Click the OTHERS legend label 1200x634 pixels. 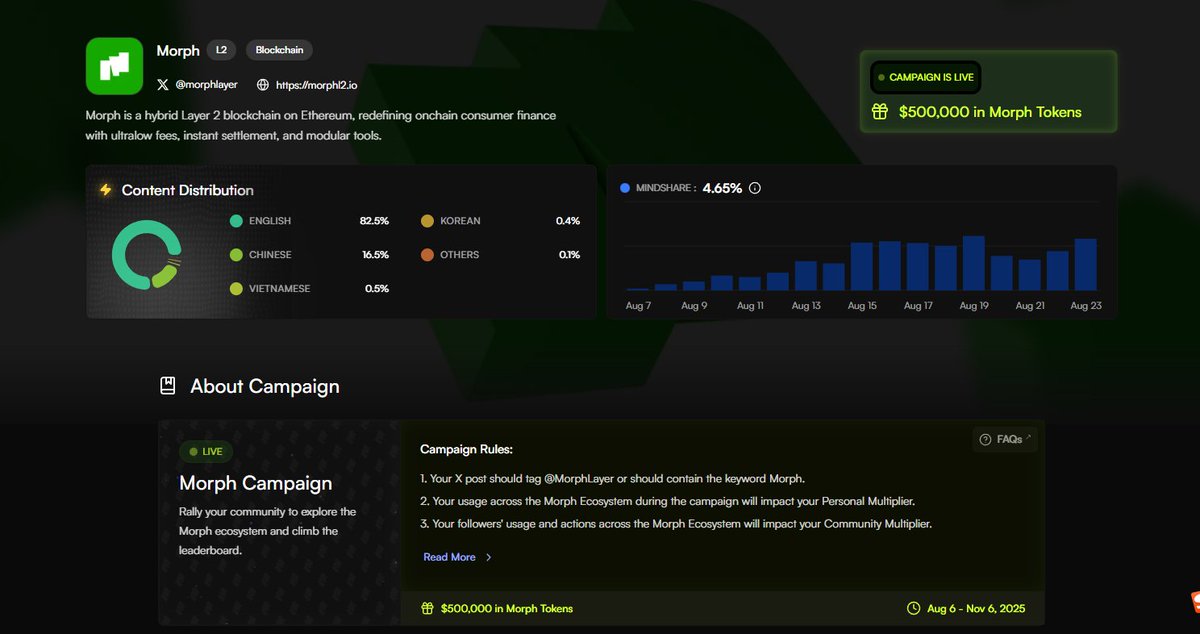click(460, 255)
